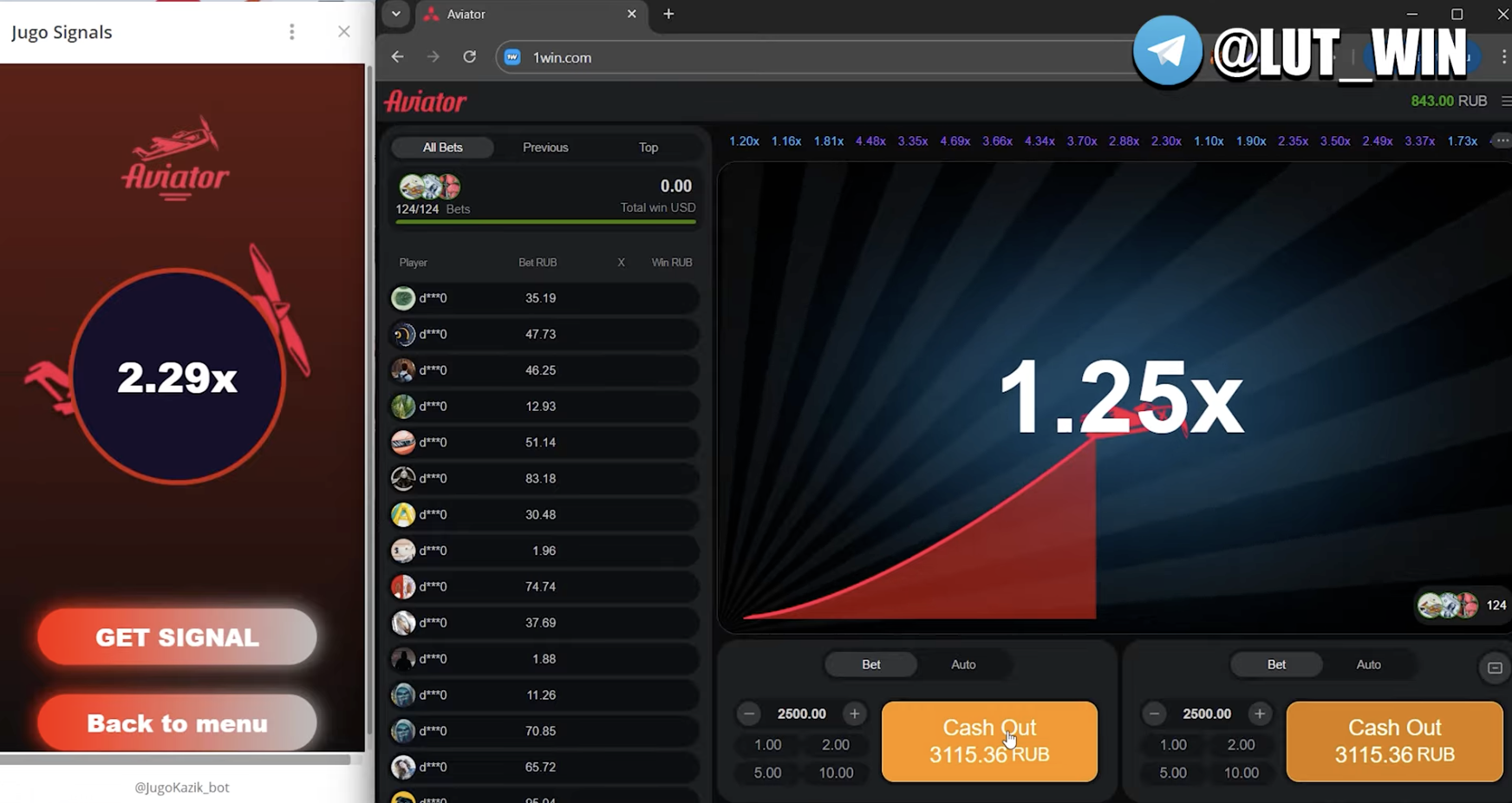Image resolution: width=1512 pixels, height=803 pixels.
Task: Click the 1.10x multiplier in the history
Action: pos(1209,141)
